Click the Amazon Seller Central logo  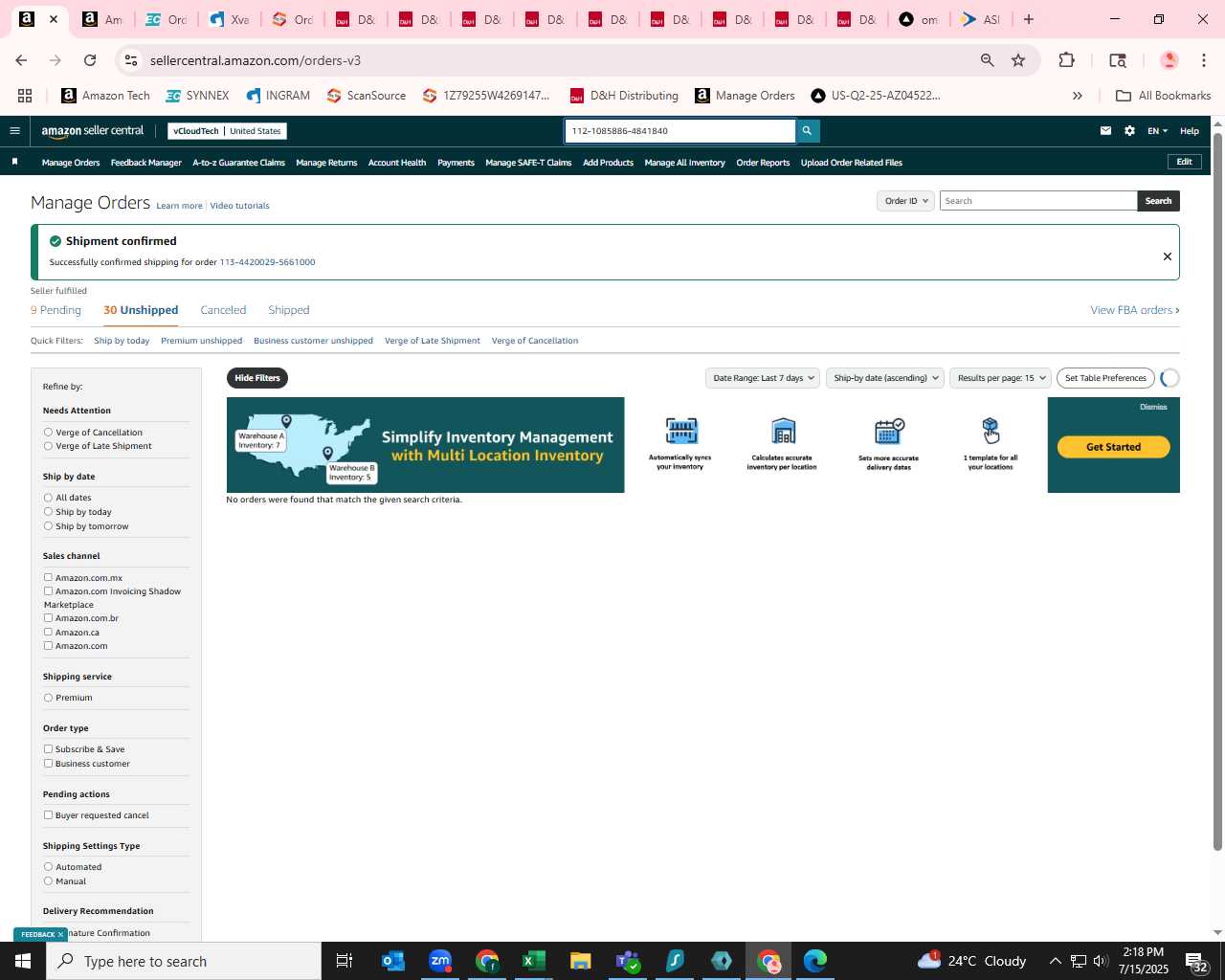[93, 131]
